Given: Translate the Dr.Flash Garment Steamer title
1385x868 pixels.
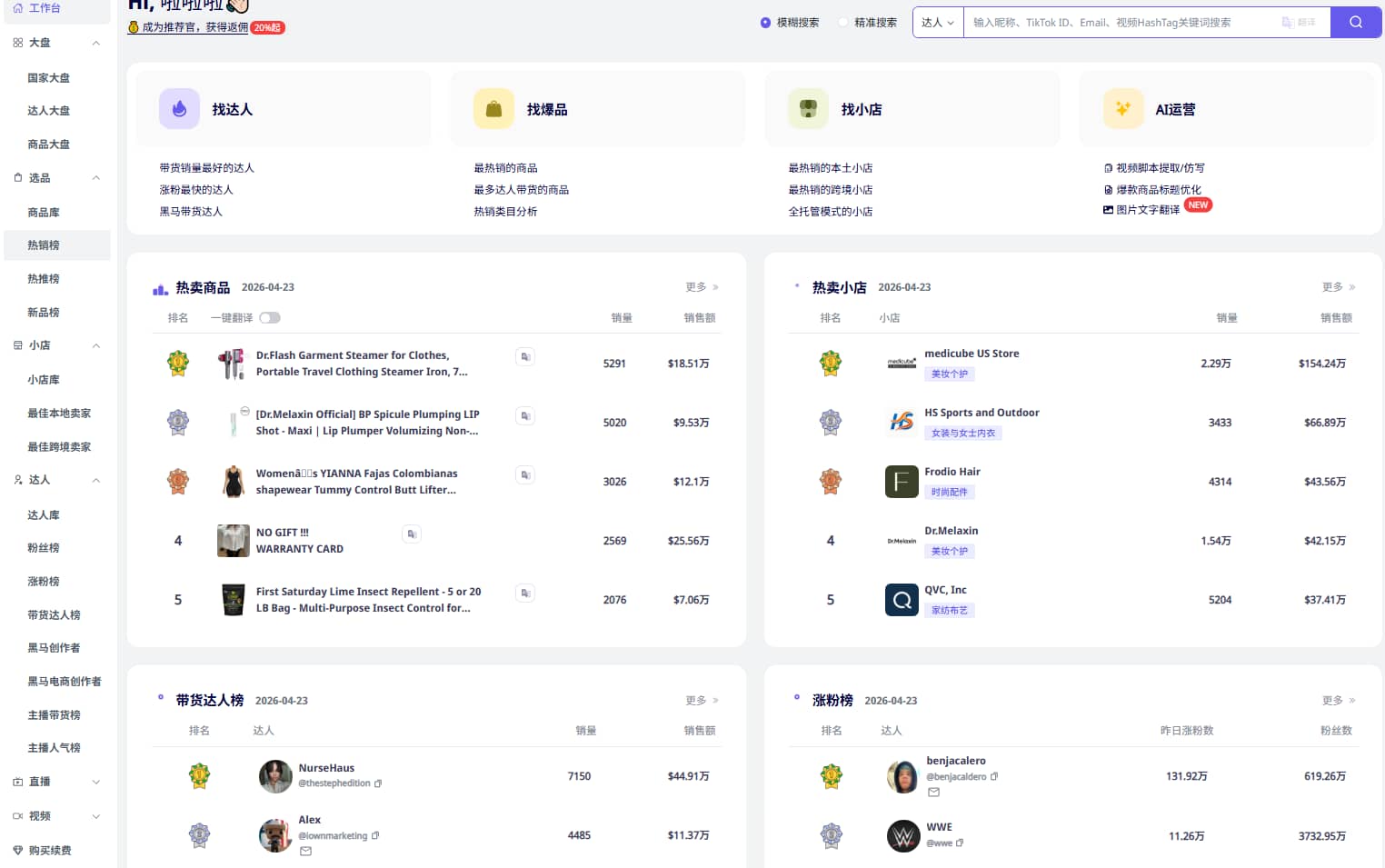Looking at the screenshot, I should (x=524, y=356).
